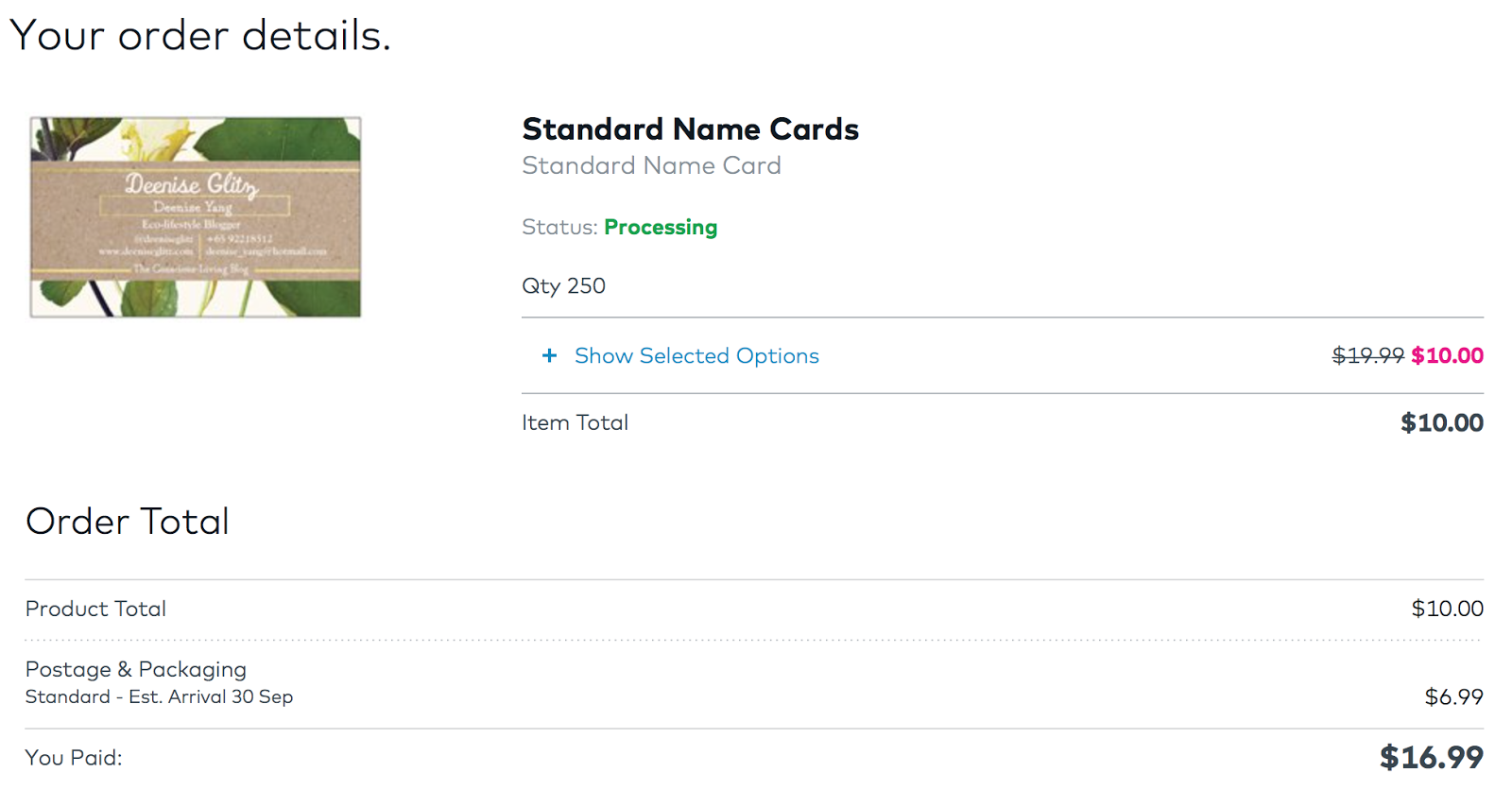Click the Standard Est. Arrival 30 Sep text
This screenshot has width=1512, height=807.
(x=159, y=696)
